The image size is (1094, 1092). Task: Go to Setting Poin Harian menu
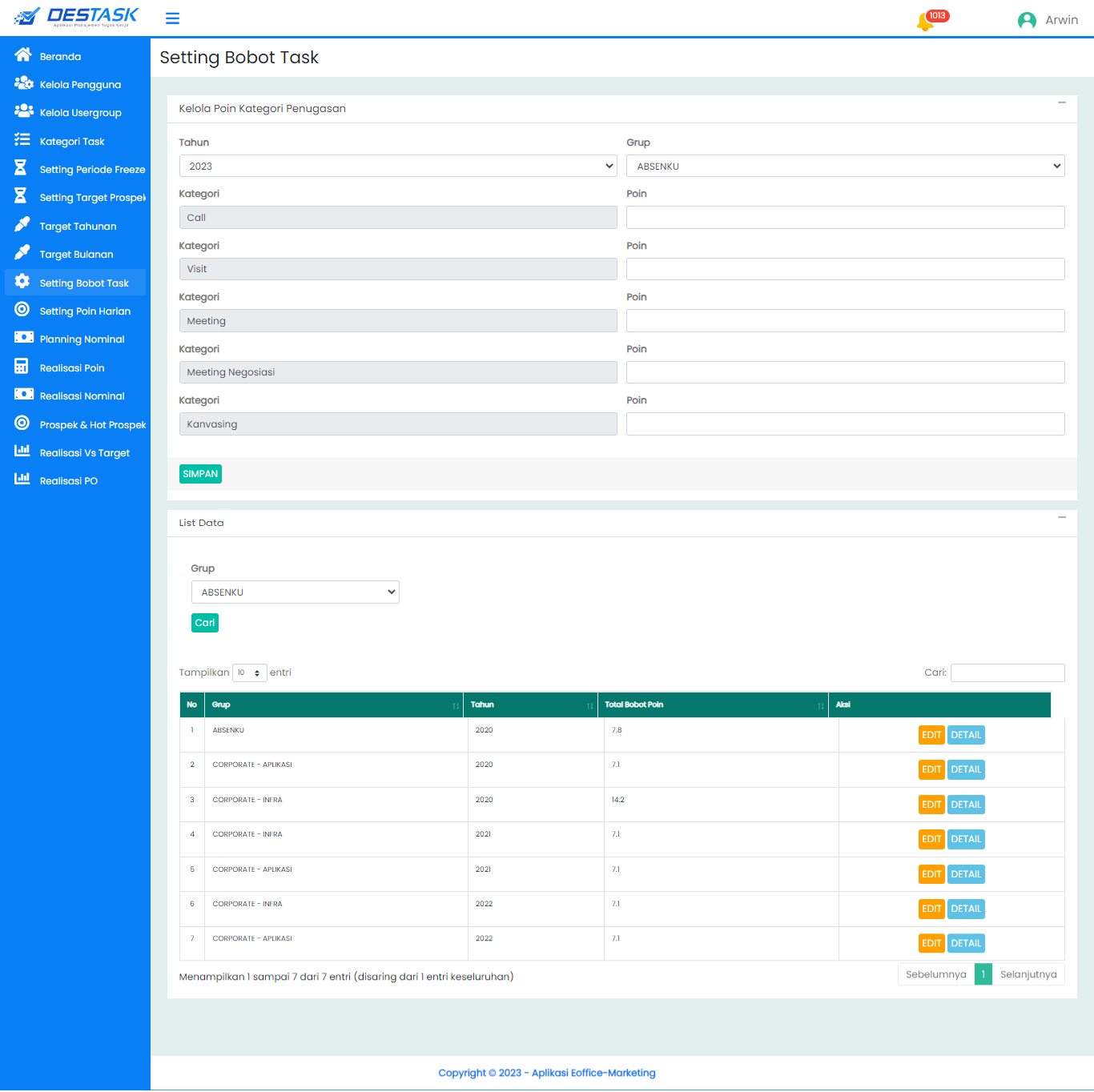[x=85, y=311]
